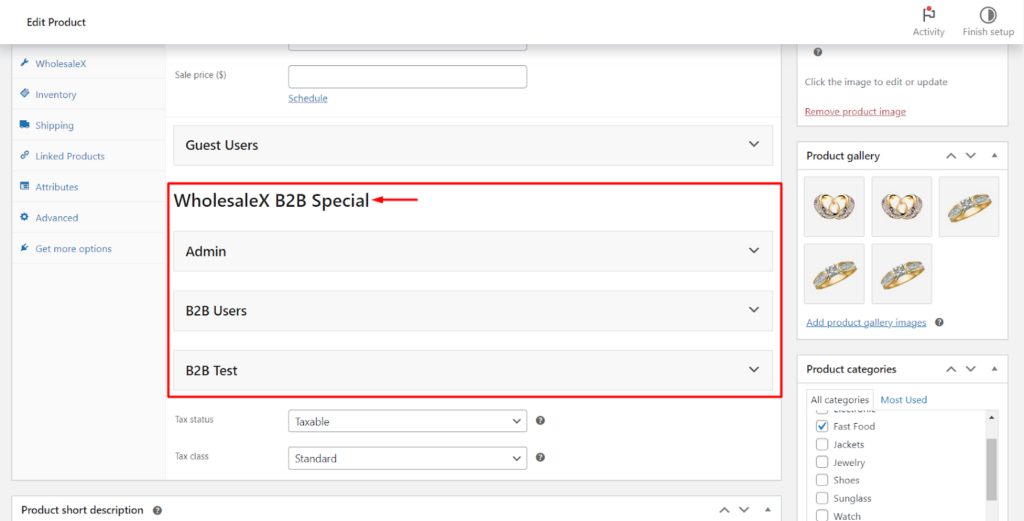This screenshot has height=521, width=1024.
Task: Click help icon beside Add product gallery images
Action: click(x=939, y=322)
